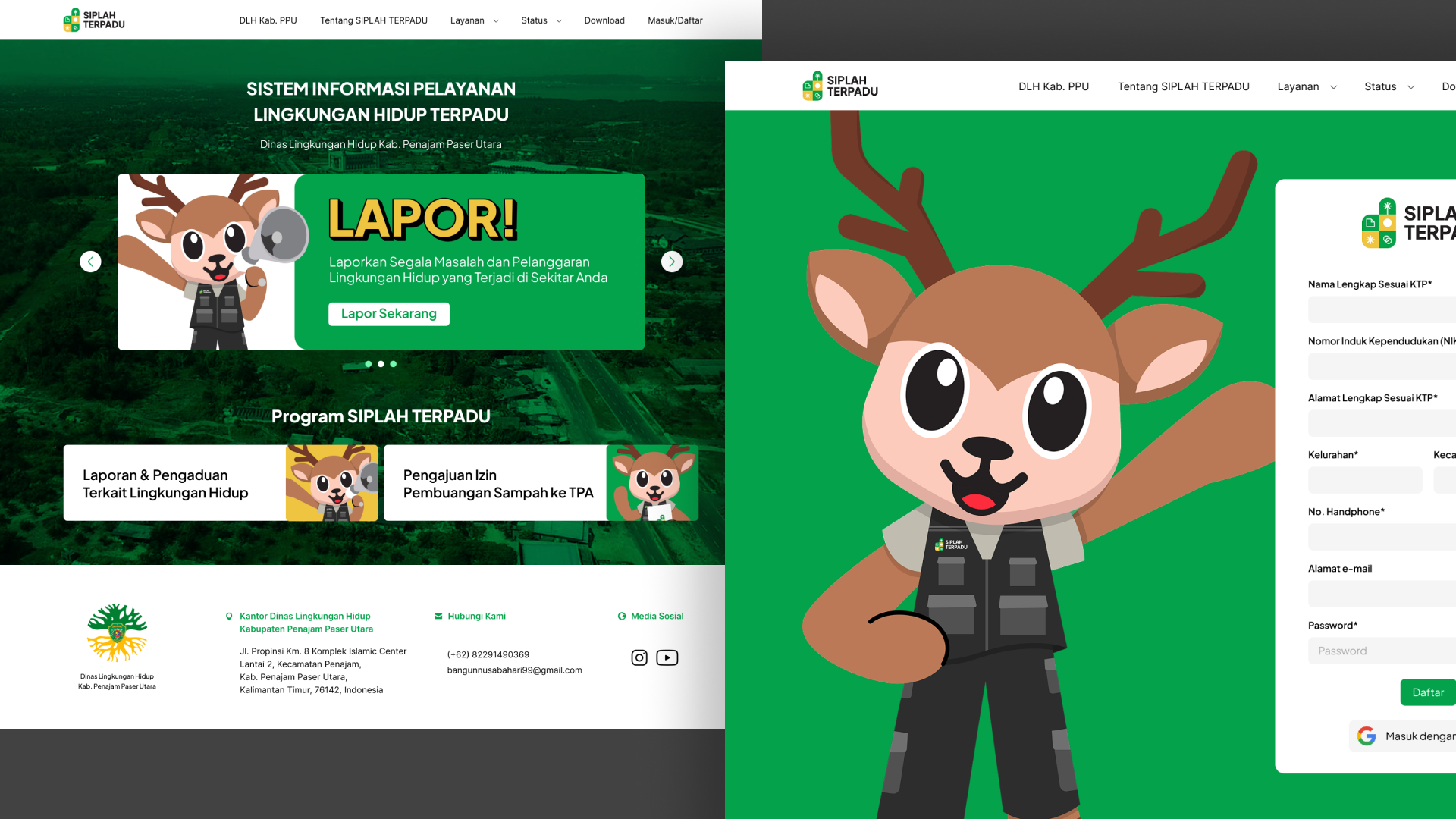Click Hubungi Kami heading in footer
The width and height of the screenshot is (1456, 819).
click(x=477, y=617)
